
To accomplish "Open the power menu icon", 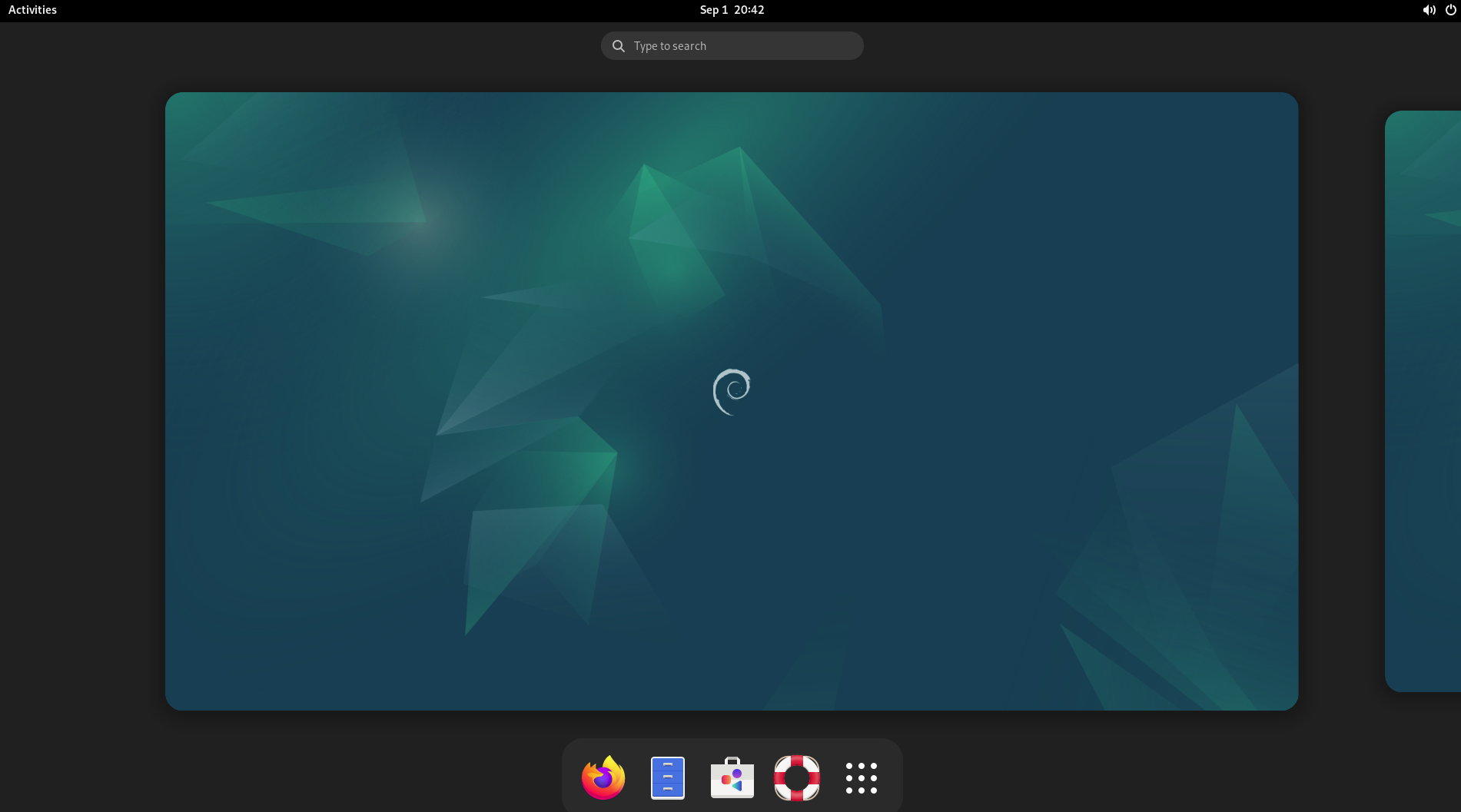I will 1450,10.
